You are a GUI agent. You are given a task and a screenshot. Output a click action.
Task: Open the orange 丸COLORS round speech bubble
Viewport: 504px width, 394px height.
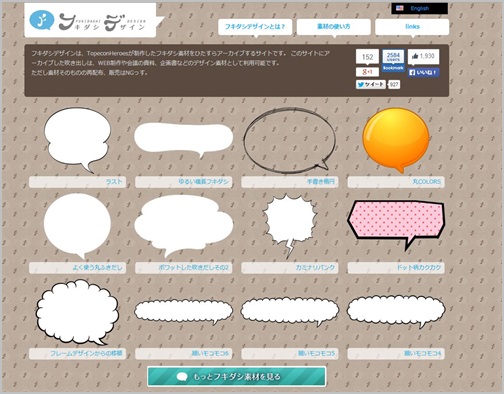click(396, 140)
